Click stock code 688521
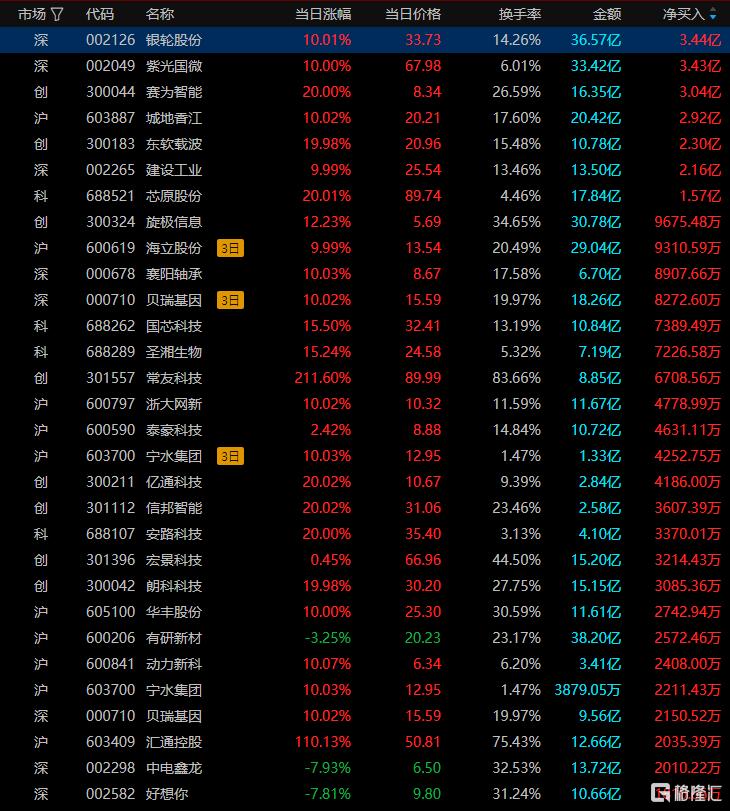730x811 pixels. 110,196
